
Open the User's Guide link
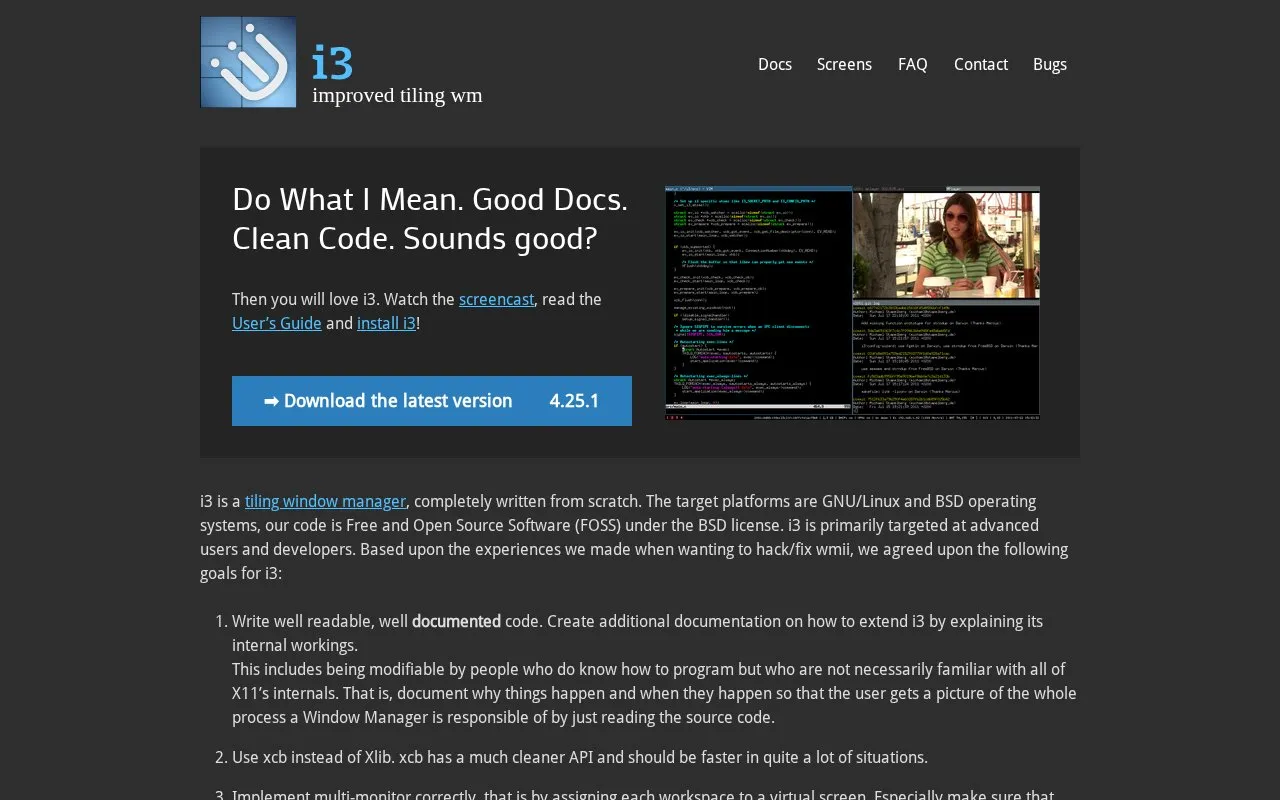(x=277, y=323)
